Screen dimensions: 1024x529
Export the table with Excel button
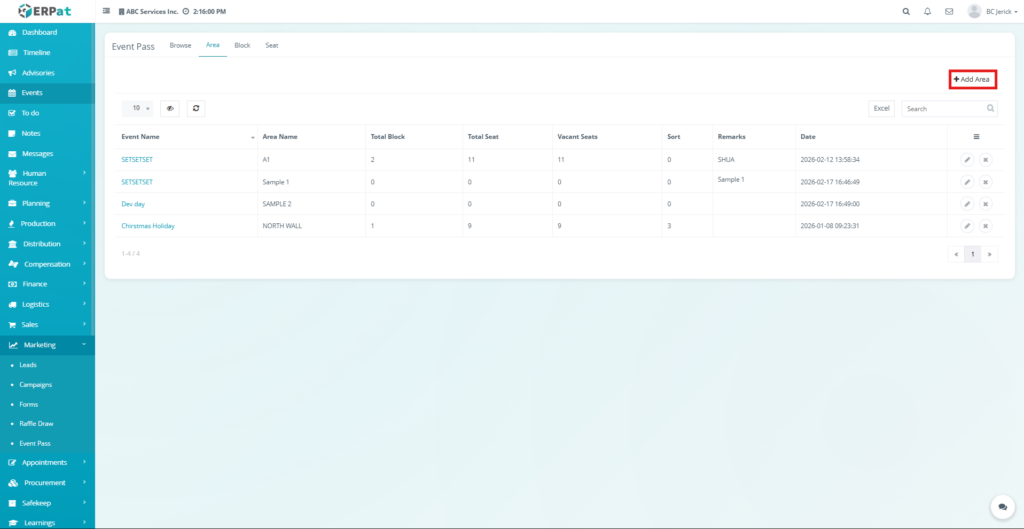[881, 108]
